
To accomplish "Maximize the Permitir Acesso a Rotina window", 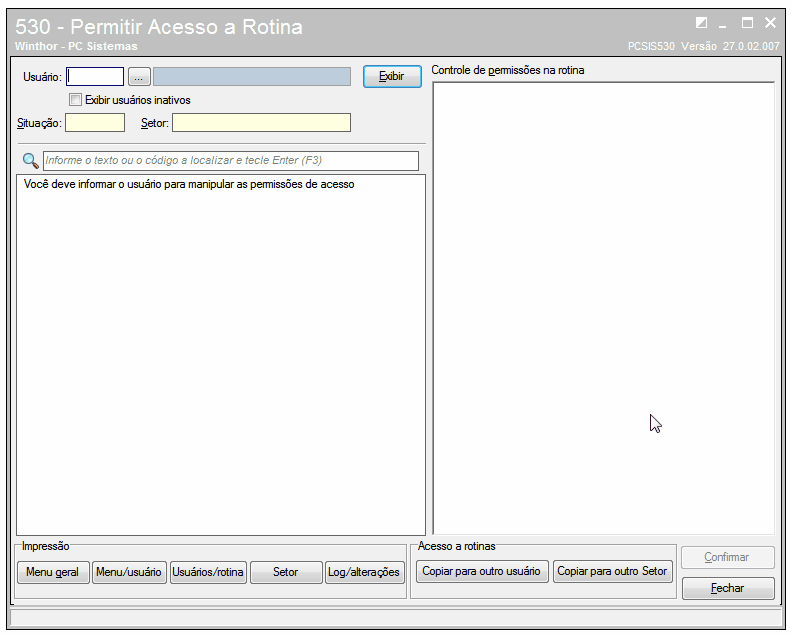I will [x=747, y=23].
